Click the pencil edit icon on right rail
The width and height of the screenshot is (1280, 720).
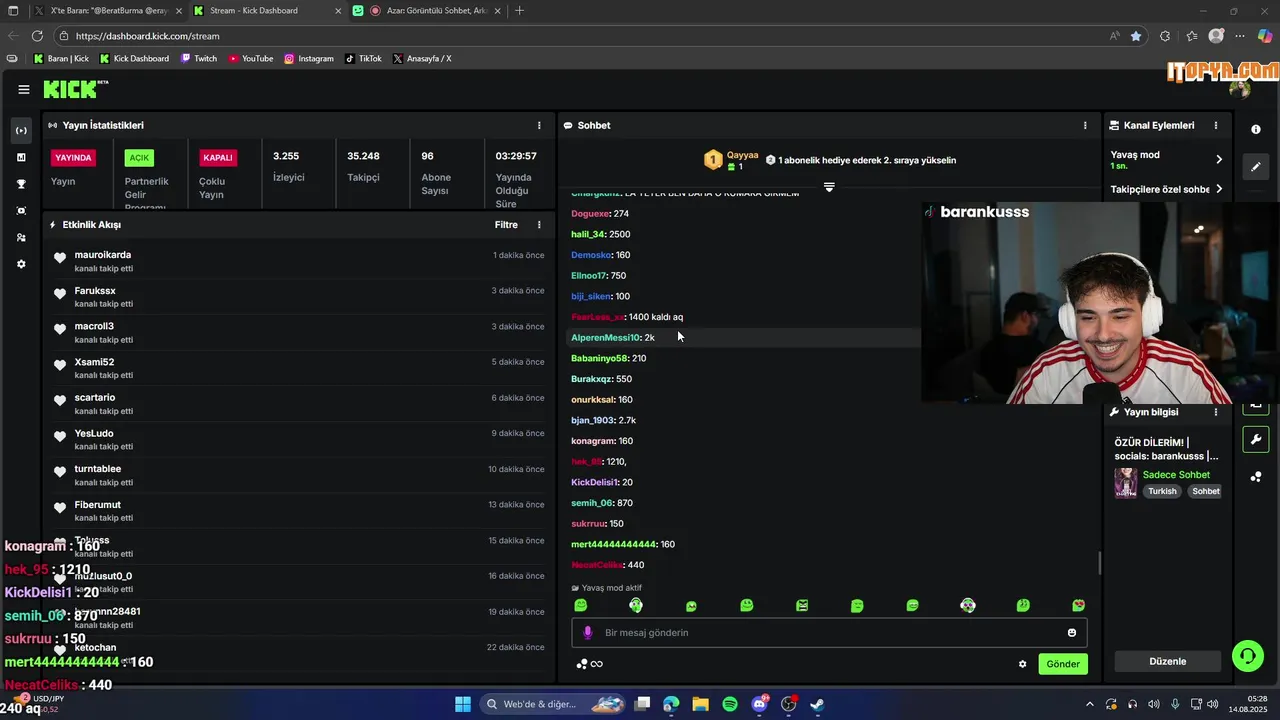[x=1256, y=166]
